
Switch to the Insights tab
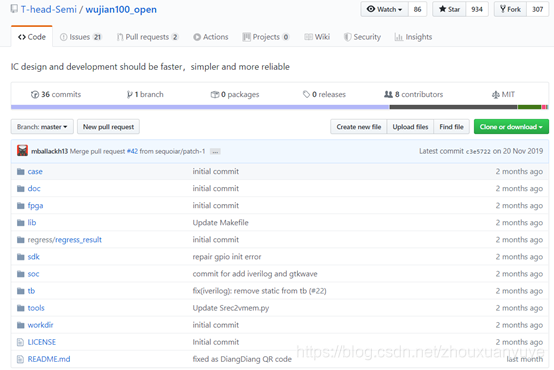413,37
